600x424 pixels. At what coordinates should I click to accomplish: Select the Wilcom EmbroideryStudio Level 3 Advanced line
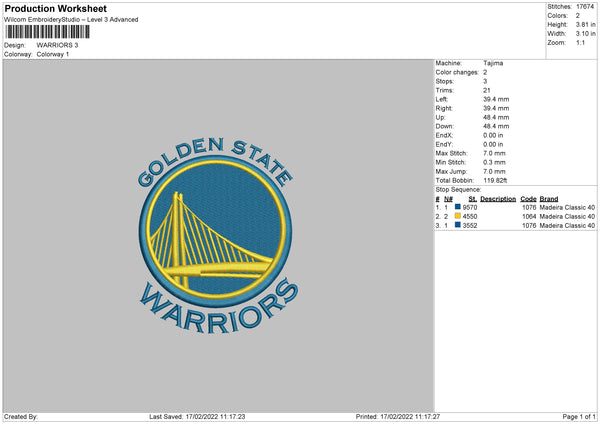(71, 20)
